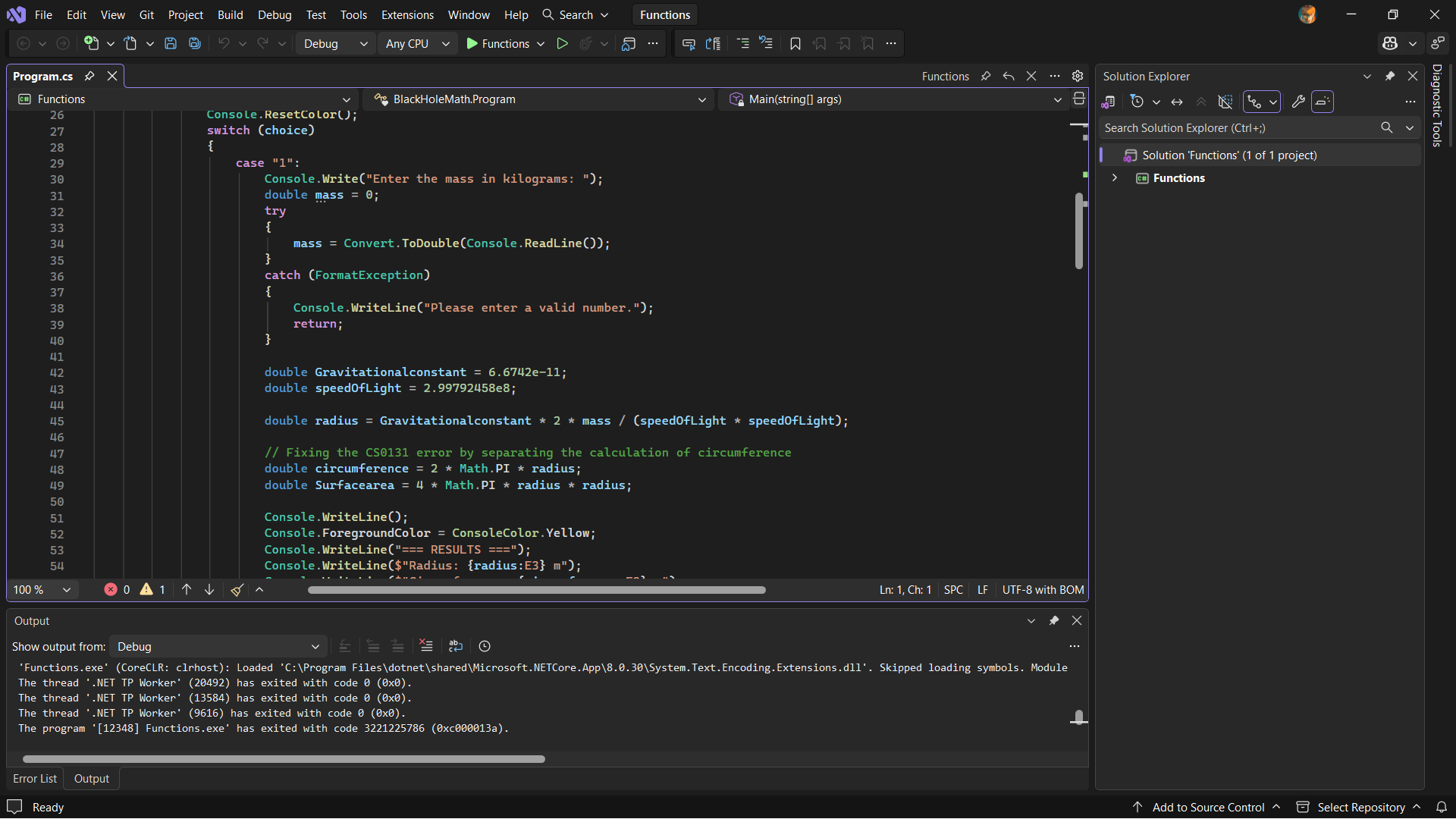Open Main(string[] args) member dropdown
Image resolution: width=1456 pixels, height=819 pixels.
point(895,99)
